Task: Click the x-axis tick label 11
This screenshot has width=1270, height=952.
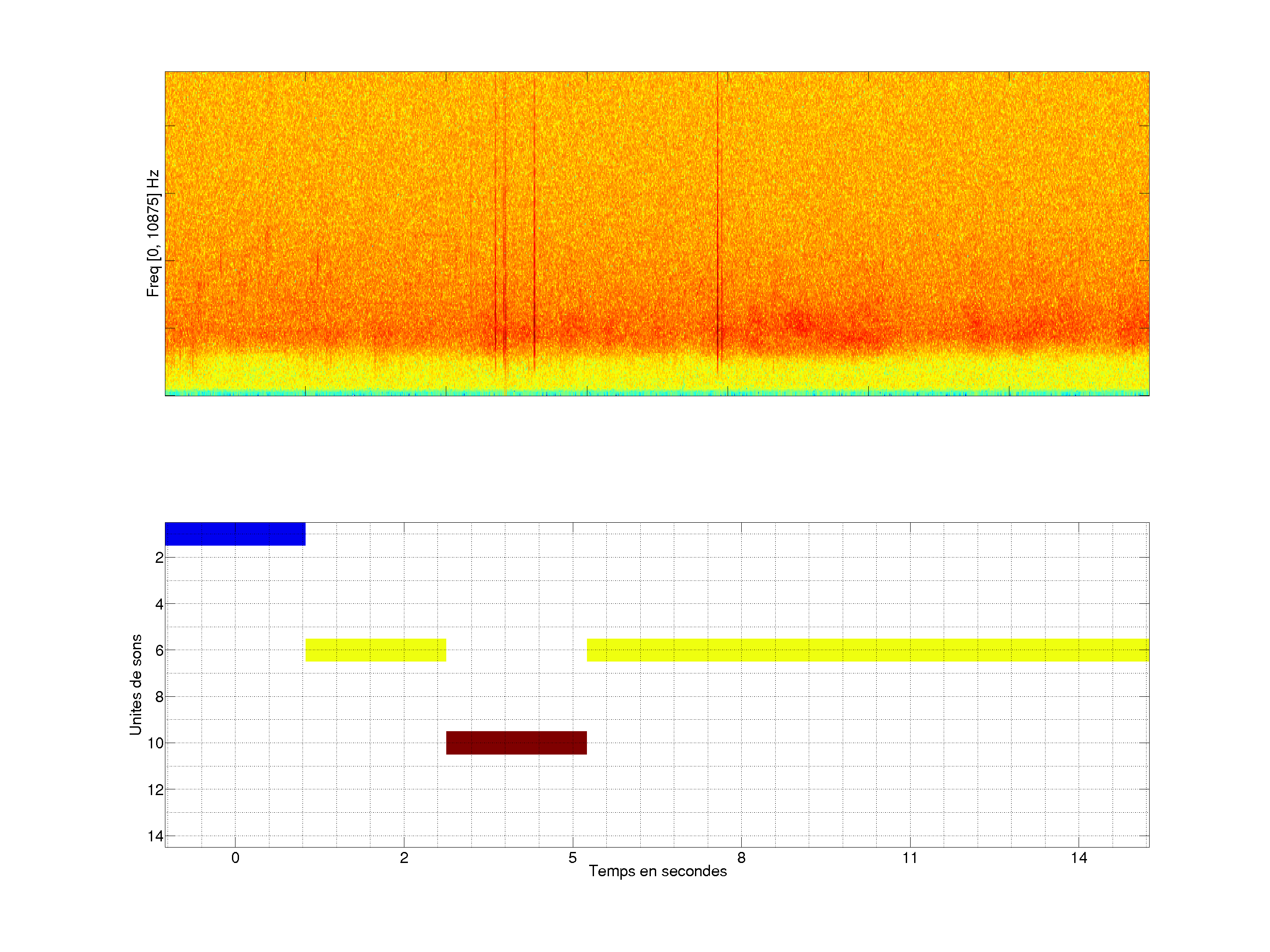Action: (910, 858)
